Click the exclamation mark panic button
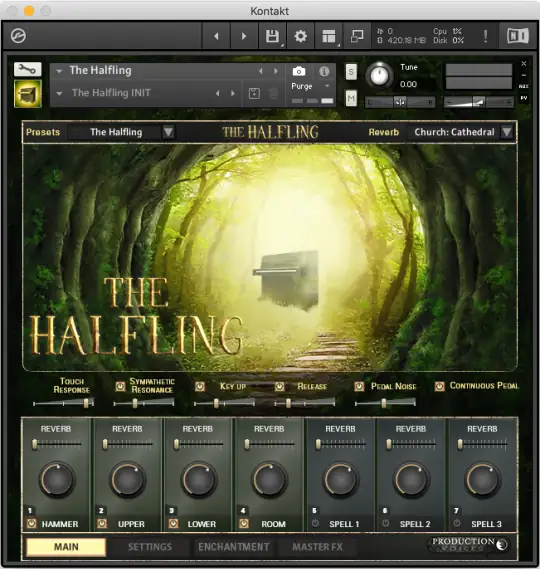This screenshot has width=540, height=569. 485,36
